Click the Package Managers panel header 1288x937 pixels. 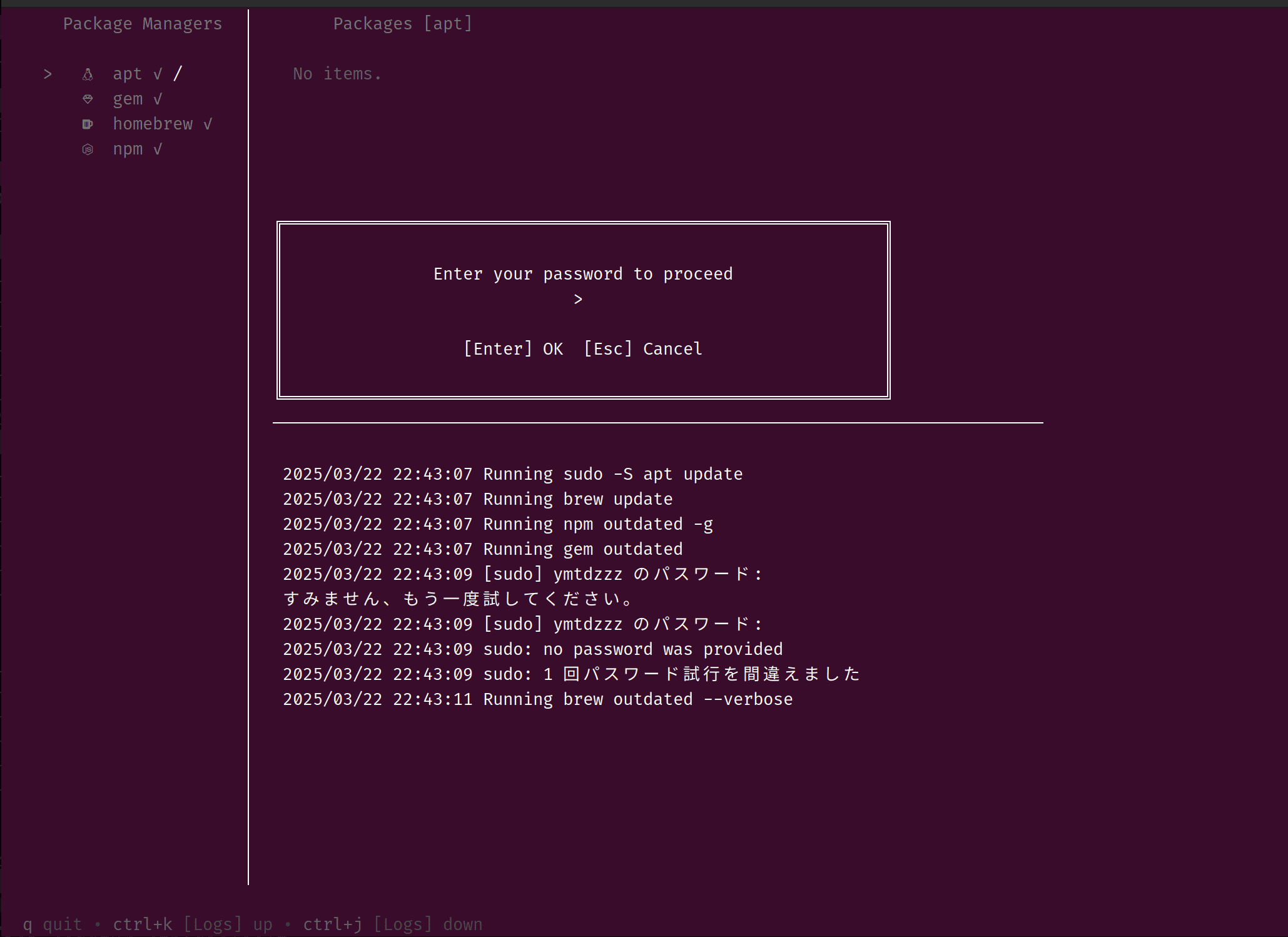pos(143,24)
